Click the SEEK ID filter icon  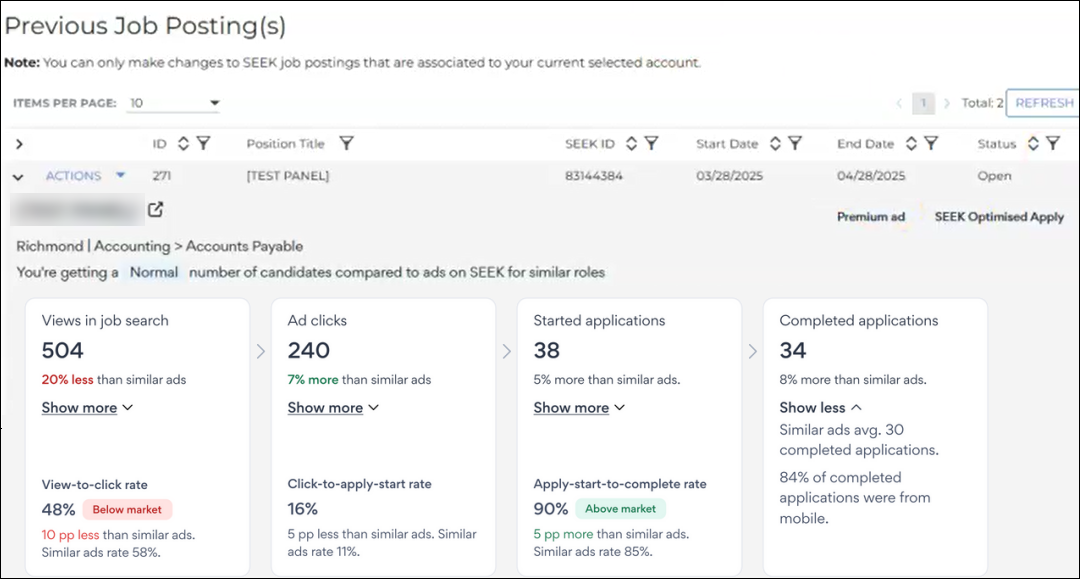tap(651, 144)
